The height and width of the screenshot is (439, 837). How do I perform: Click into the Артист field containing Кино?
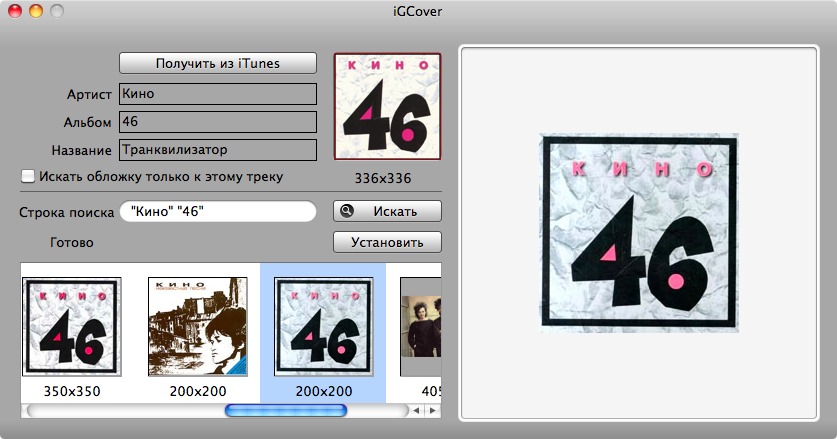(x=218, y=94)
